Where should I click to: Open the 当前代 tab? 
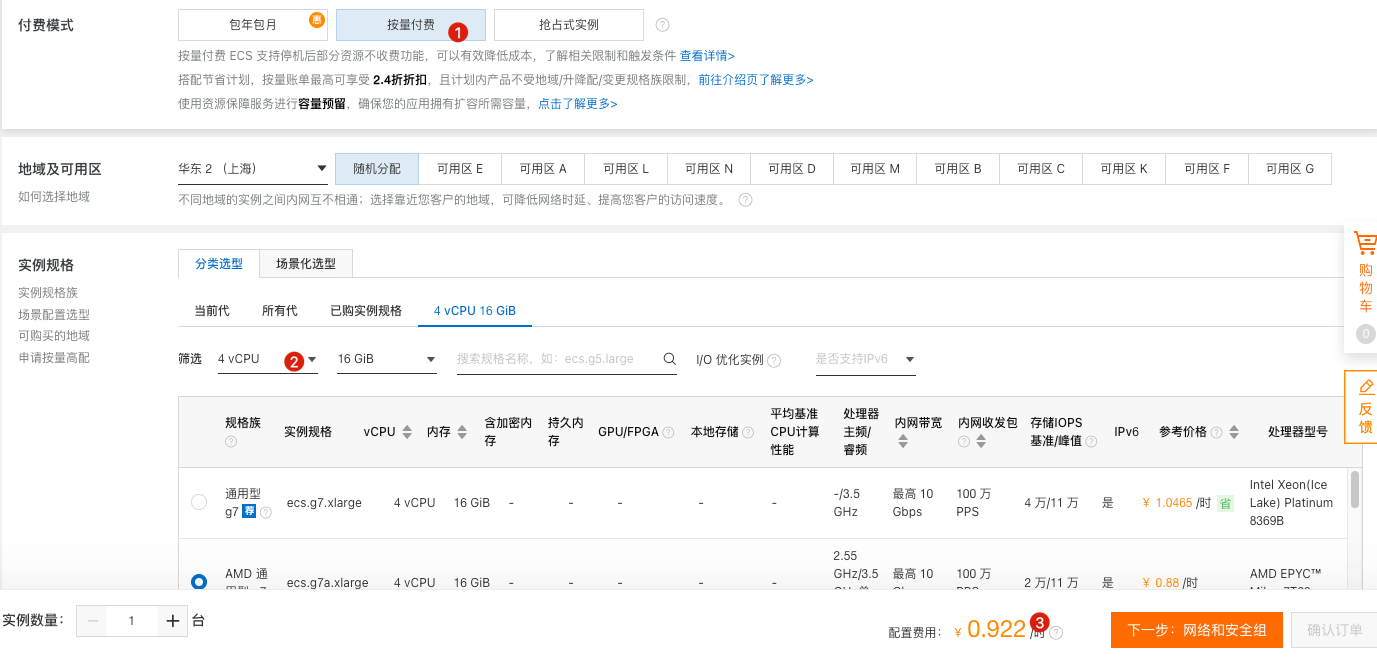point(212,311)
